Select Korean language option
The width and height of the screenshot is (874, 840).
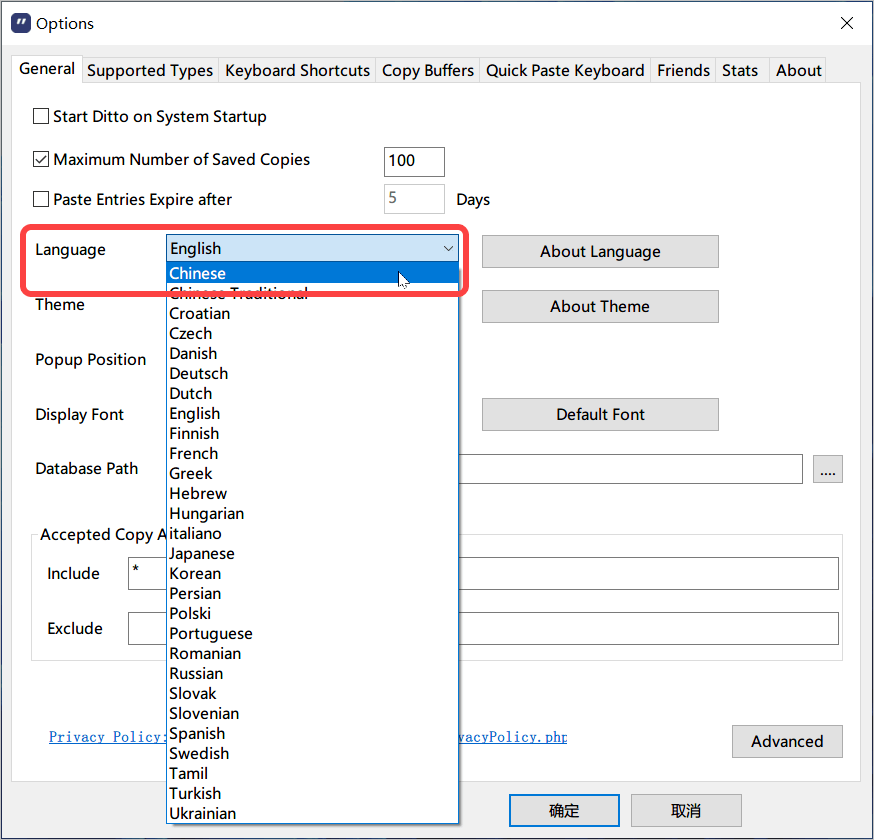pyautogui.click(x=312, y=574)
